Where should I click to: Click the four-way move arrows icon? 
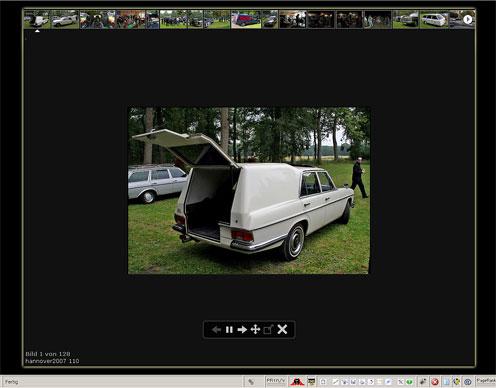(x=255, y=330)
